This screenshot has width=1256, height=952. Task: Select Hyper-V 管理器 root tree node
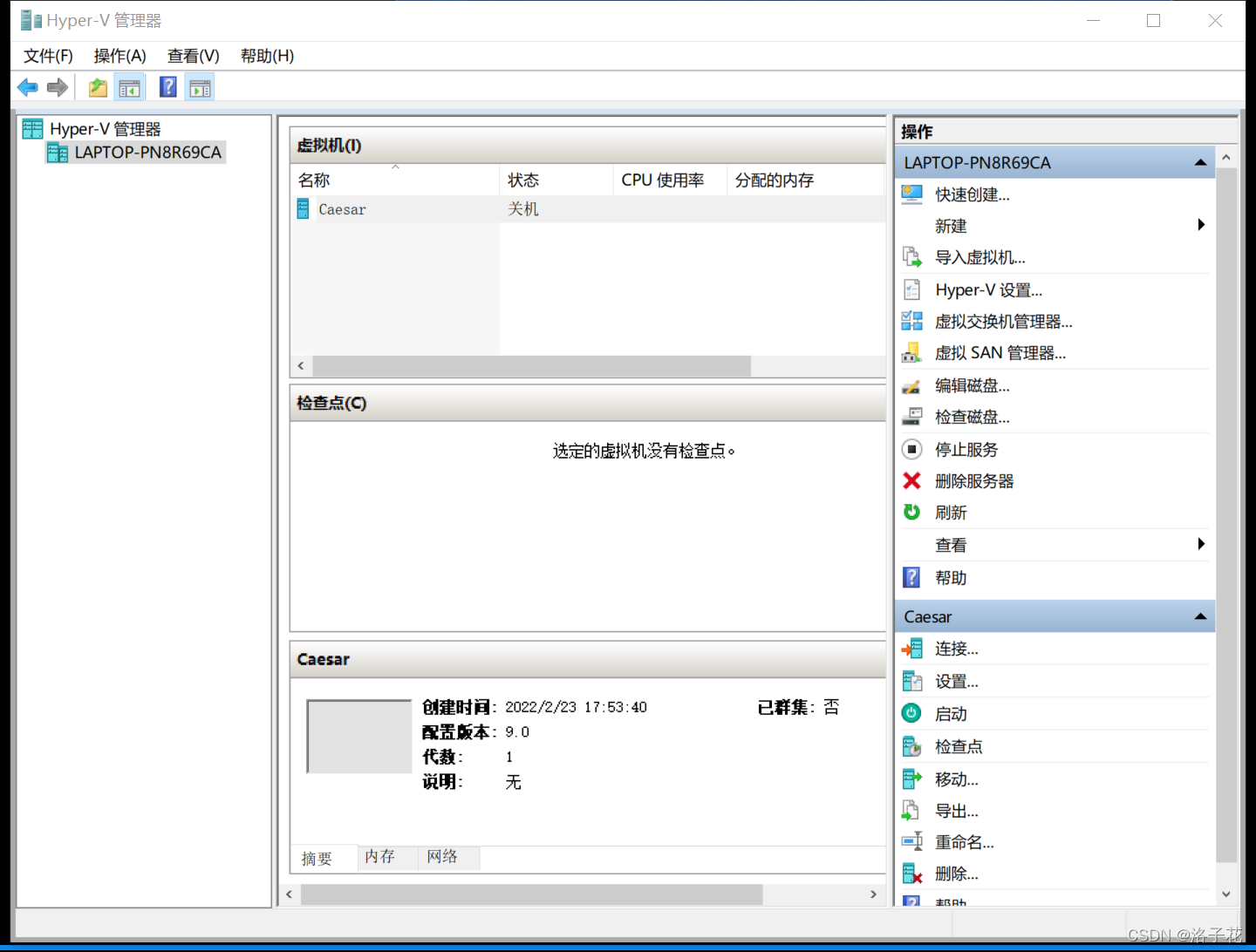(x=106, y=129)
